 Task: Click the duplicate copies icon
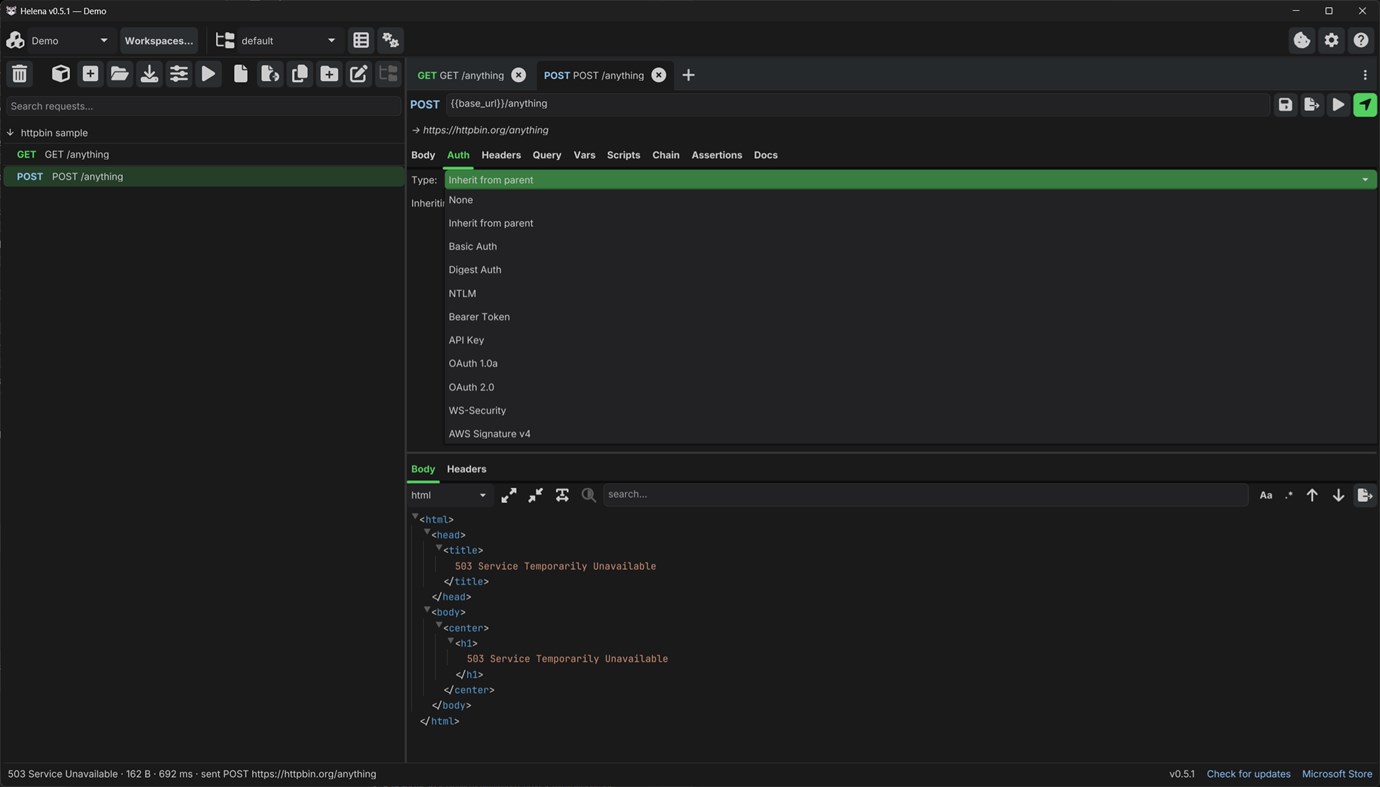click(x=300, y=74)
